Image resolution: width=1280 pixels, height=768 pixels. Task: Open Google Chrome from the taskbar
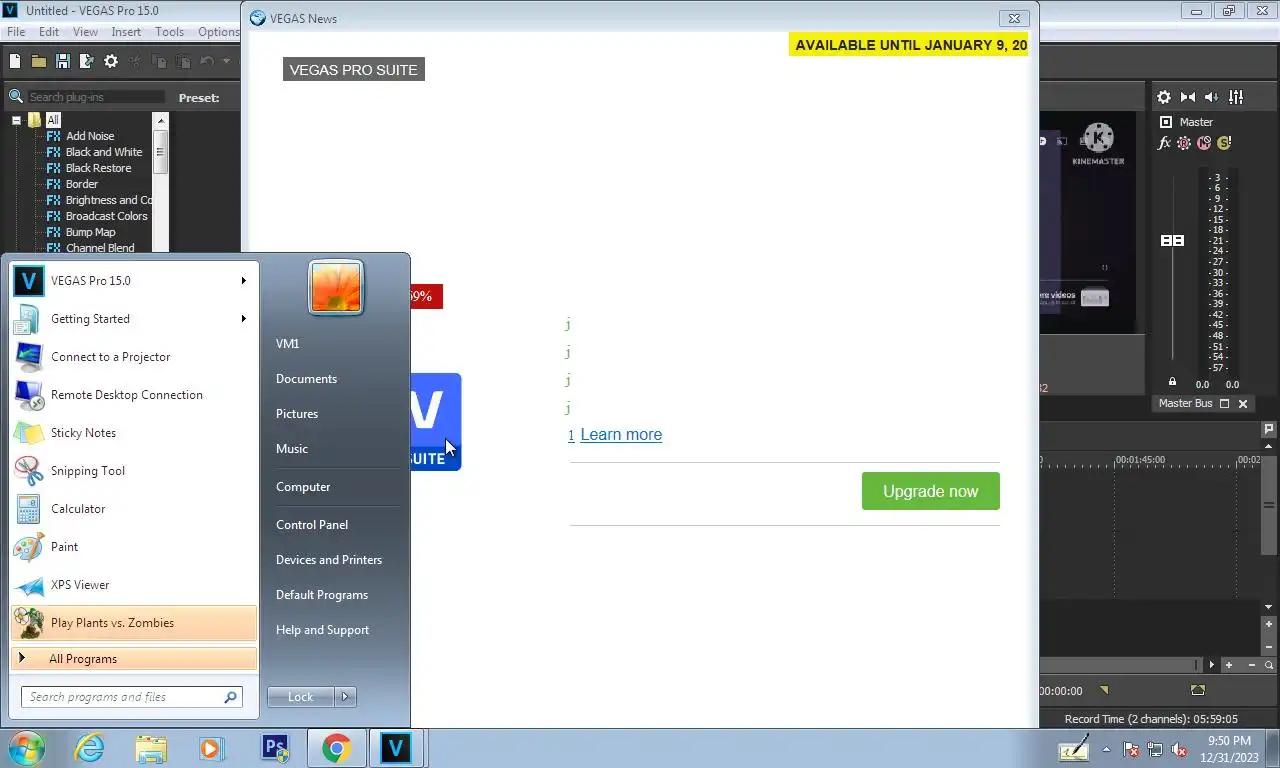coord(336,748)
